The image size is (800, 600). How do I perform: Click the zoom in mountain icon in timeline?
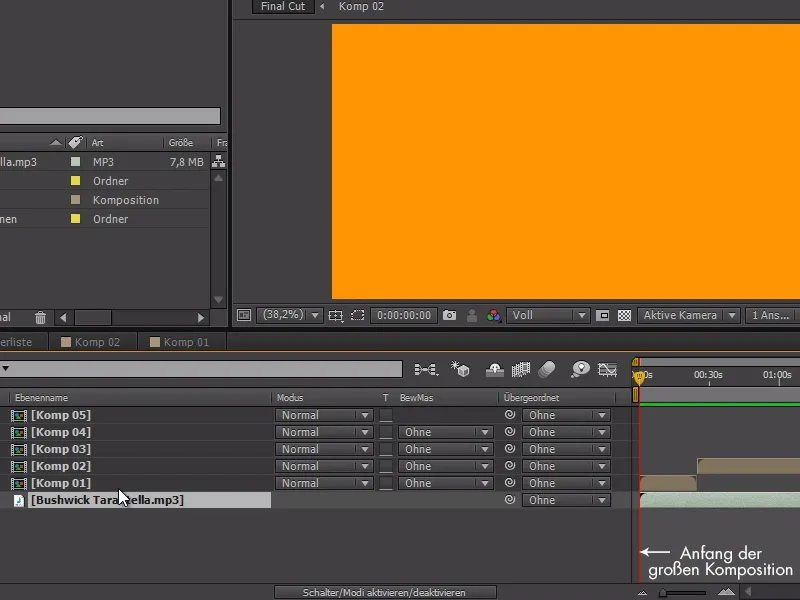point(726,592)
